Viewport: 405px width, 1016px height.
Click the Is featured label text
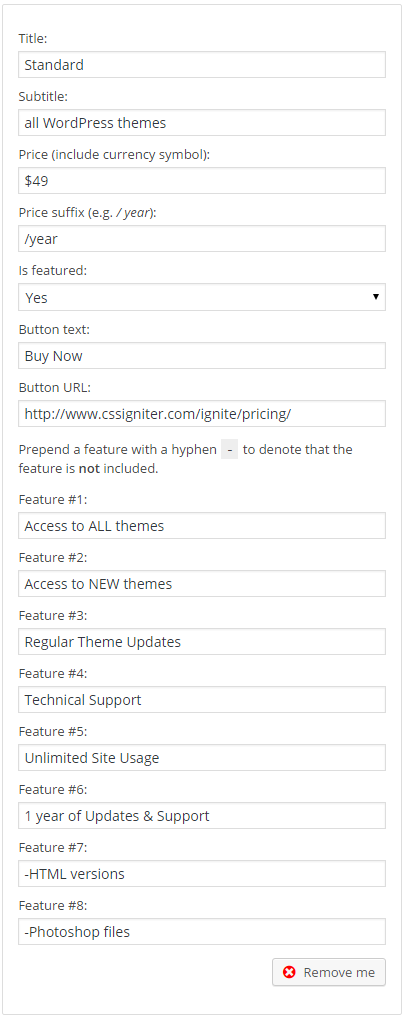pyautogui.click(x=52, y=271)
